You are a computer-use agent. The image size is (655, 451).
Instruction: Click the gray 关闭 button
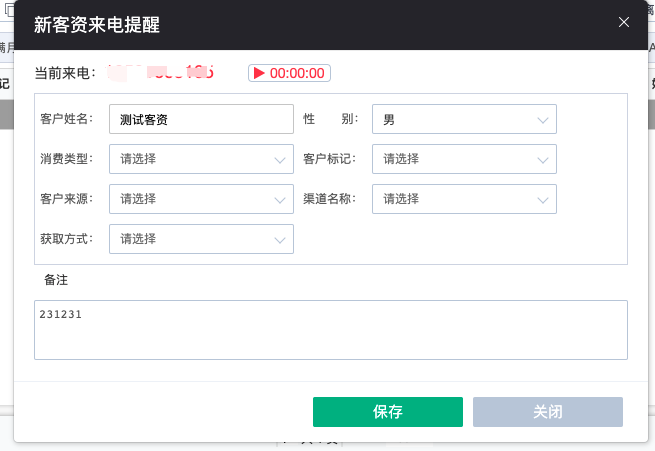(548, 412)
